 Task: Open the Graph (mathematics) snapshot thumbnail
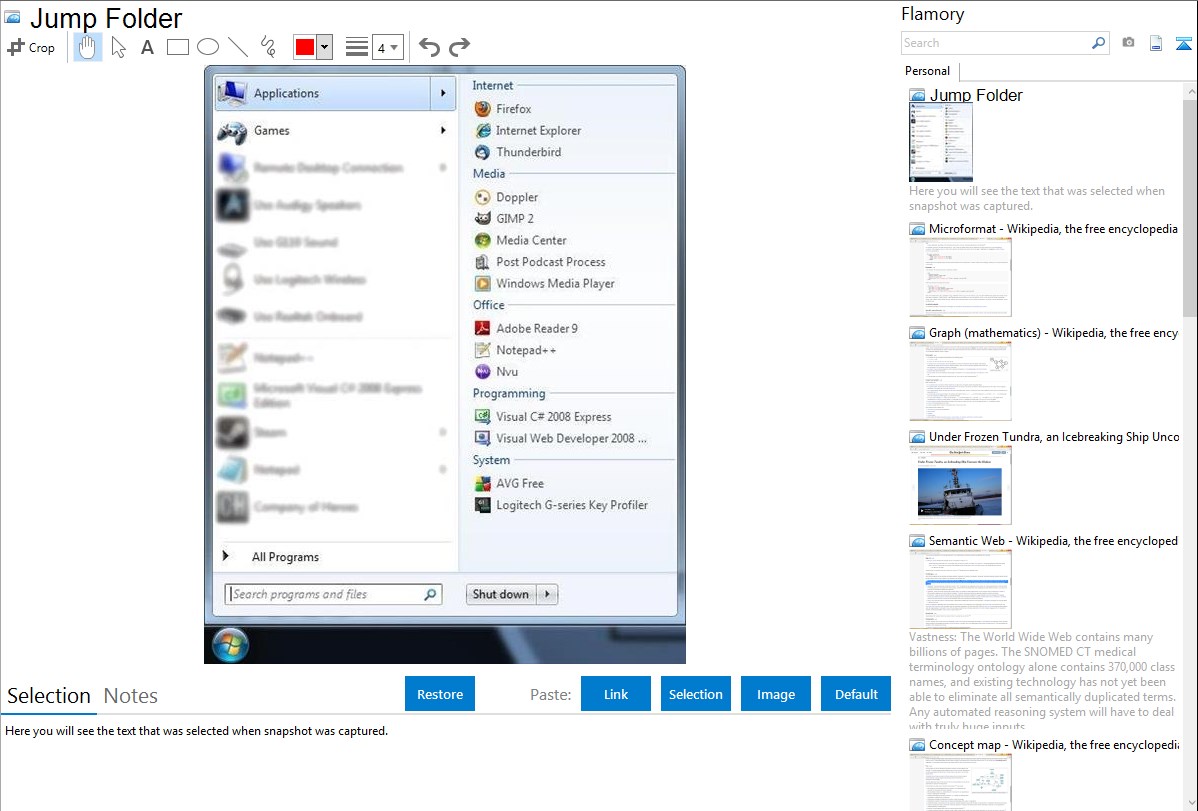coord(960,381)
